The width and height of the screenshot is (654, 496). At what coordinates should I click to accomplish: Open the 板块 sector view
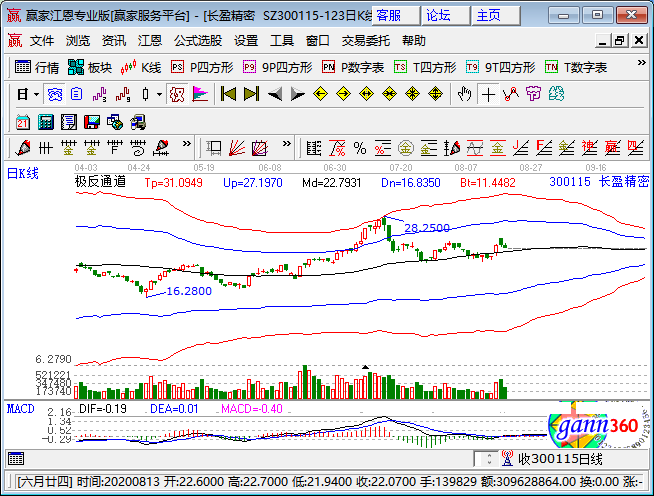(x=90, y=67)
